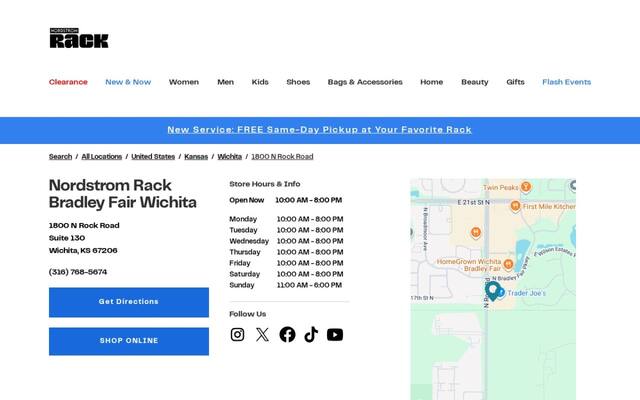Click the First Mile Kitchen map marker

[515, 206]
